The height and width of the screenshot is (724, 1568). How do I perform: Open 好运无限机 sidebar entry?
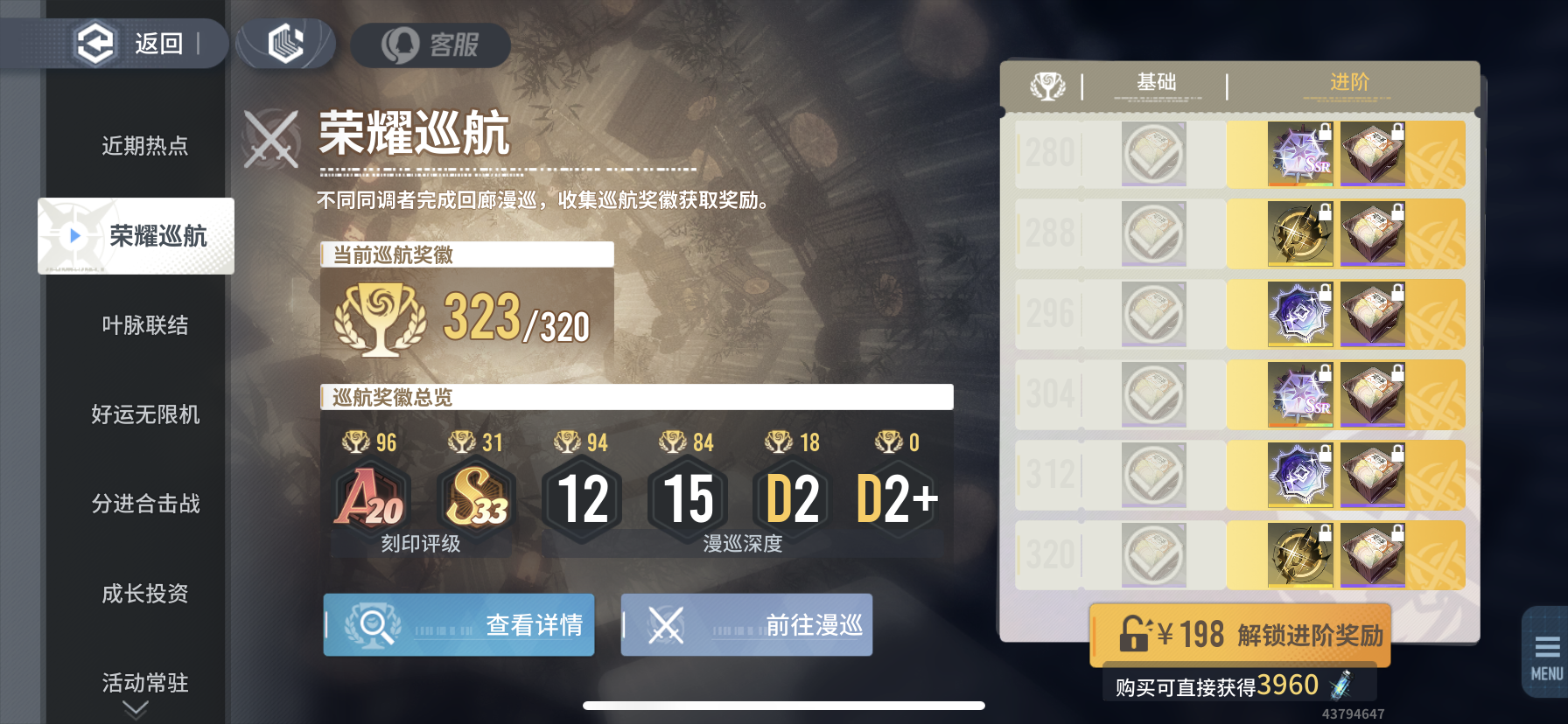145,414
